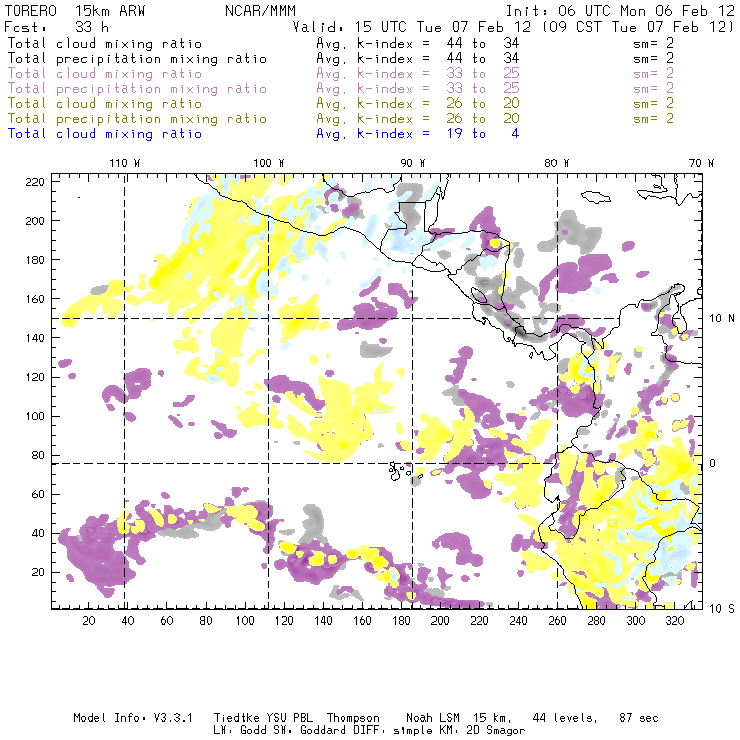Select "26 to 20" in the olive cloud mixing ratio row
The height and width of the screenshot is (740, 740).
(483, 103)
